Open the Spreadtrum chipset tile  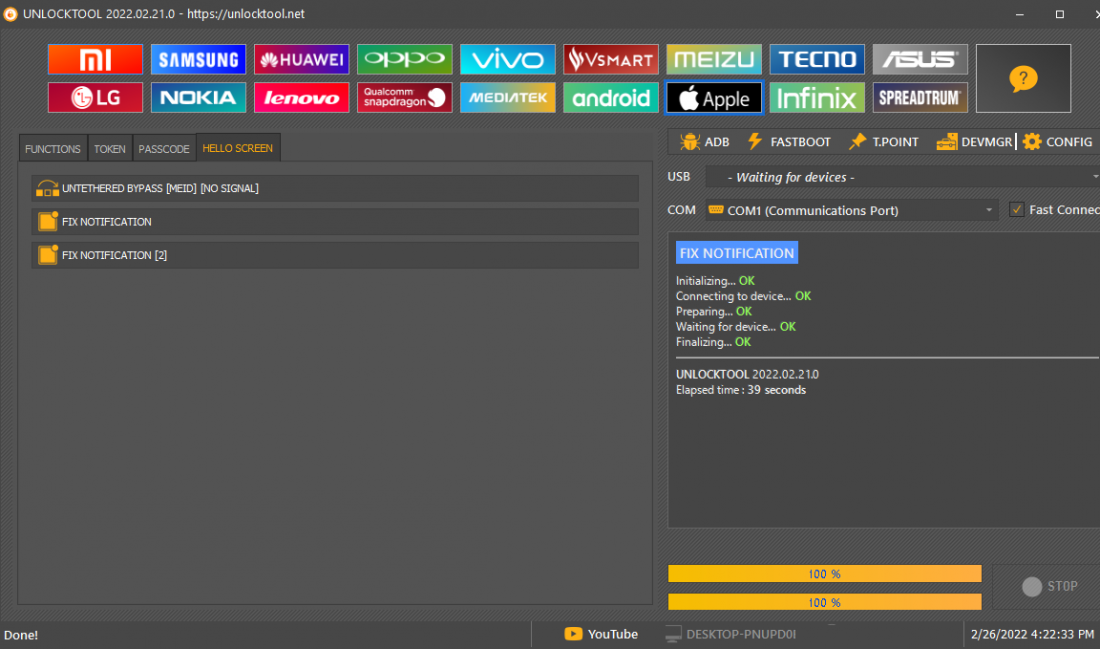coord(920,98)
